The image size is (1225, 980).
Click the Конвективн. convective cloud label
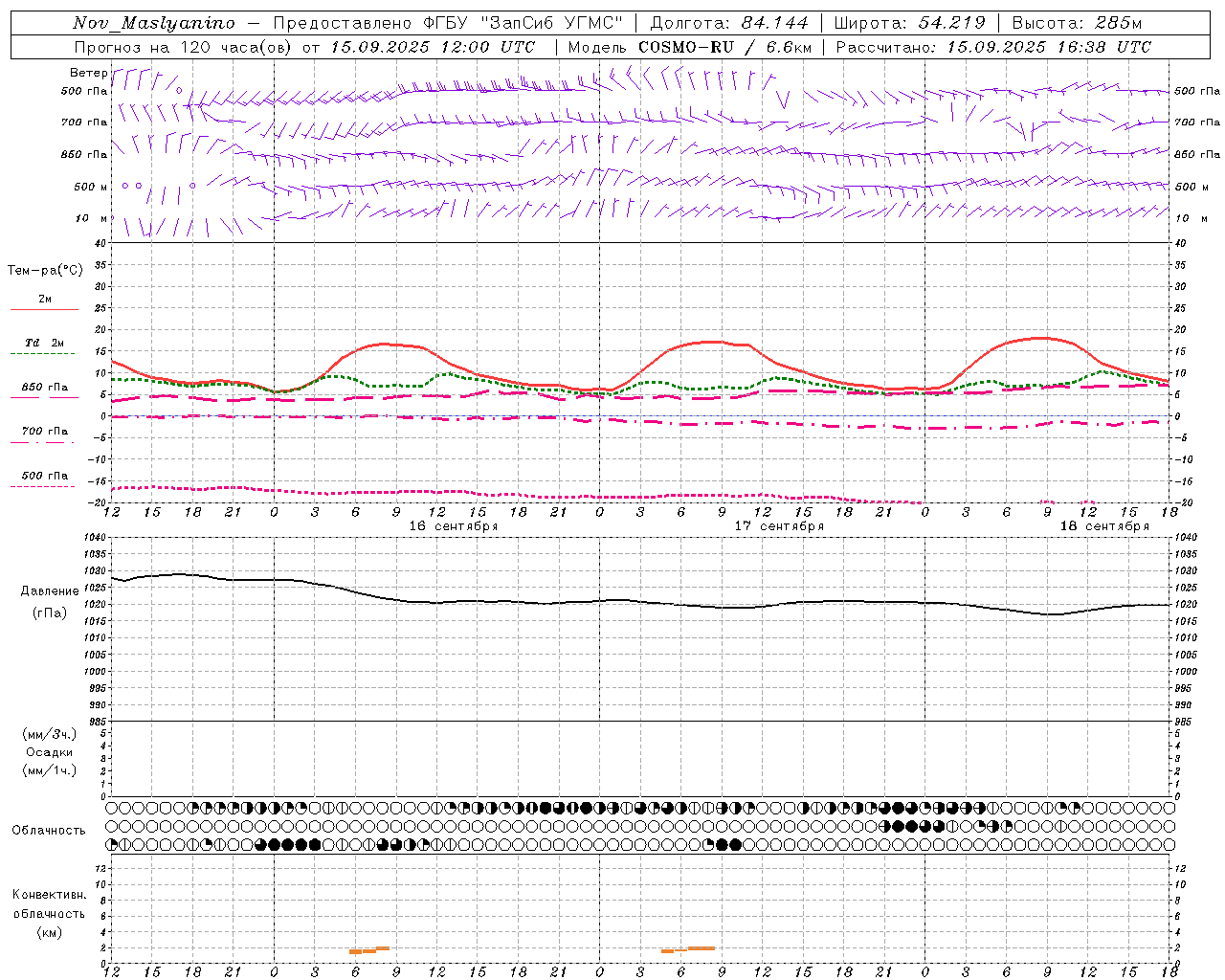click(49, 895)
